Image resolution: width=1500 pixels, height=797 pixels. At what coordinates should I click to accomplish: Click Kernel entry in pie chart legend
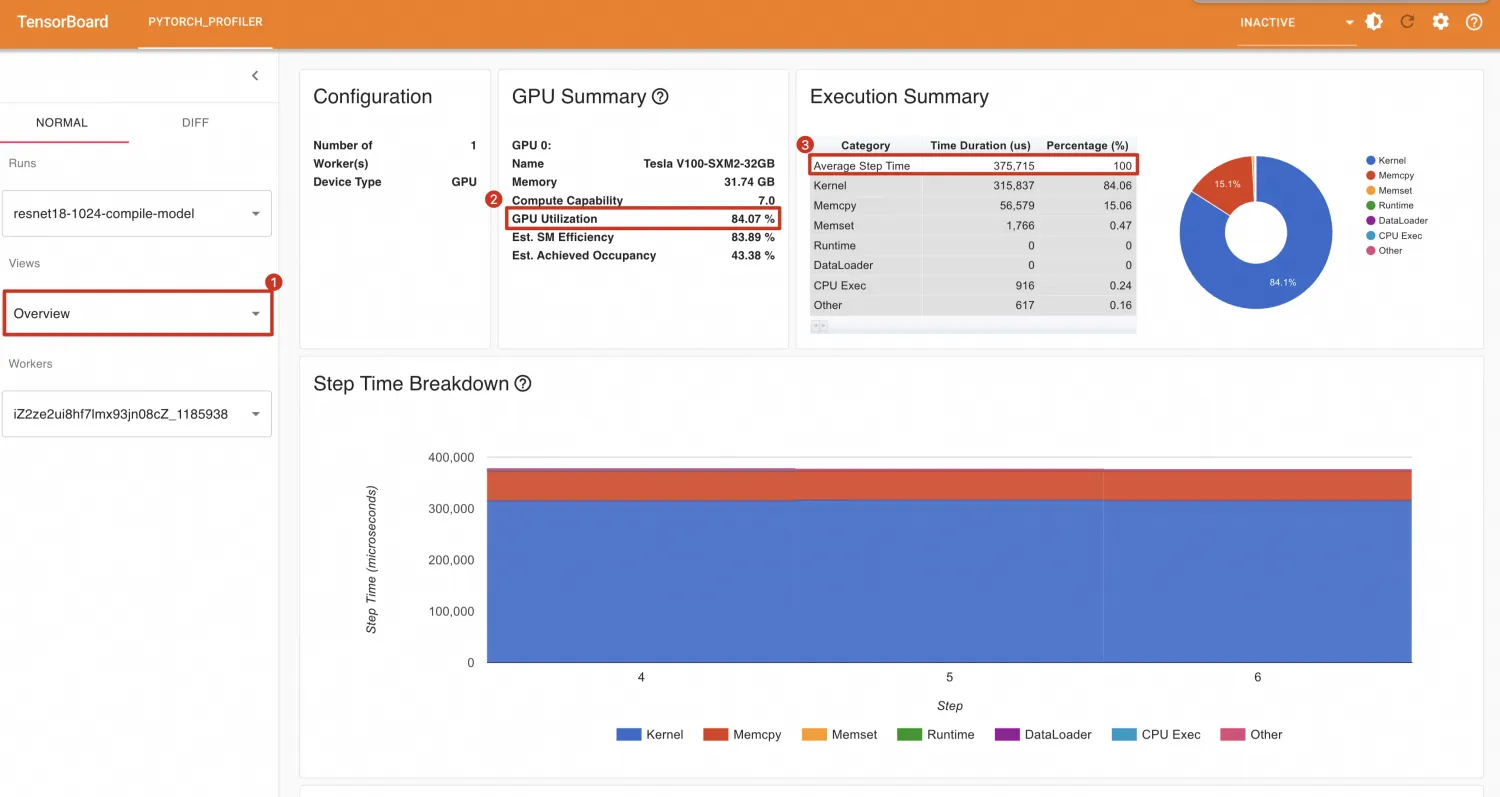[x=1386, y=160]
